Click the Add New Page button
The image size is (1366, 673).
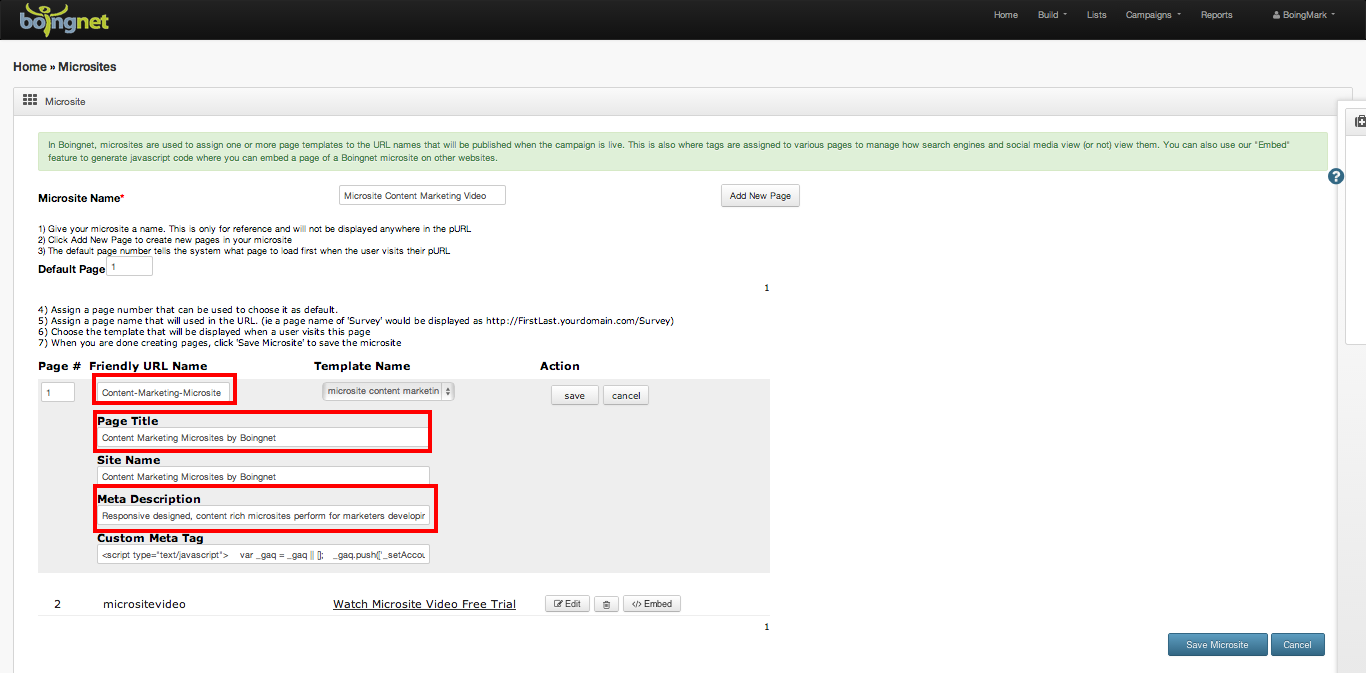pyautogui.click(x=760, y=196)
